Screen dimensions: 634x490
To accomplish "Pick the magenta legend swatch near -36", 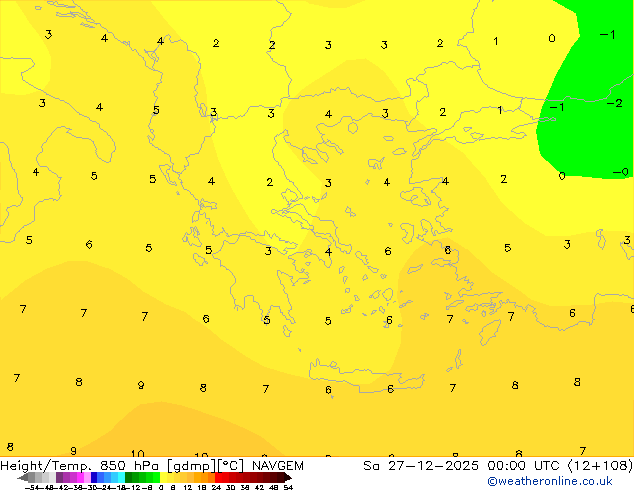I will pyautogui.click(x=80, y=477).
